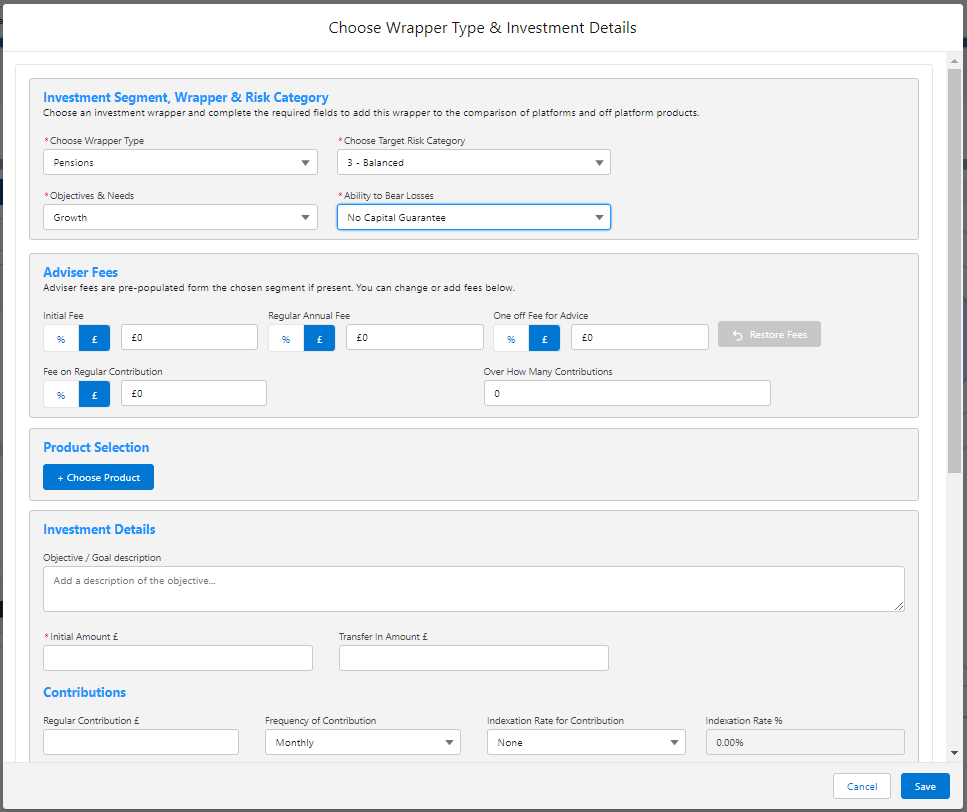Open Indexation Rate for Contribution dropdown
Screen dimensions: 967x812
coord(585,742)
